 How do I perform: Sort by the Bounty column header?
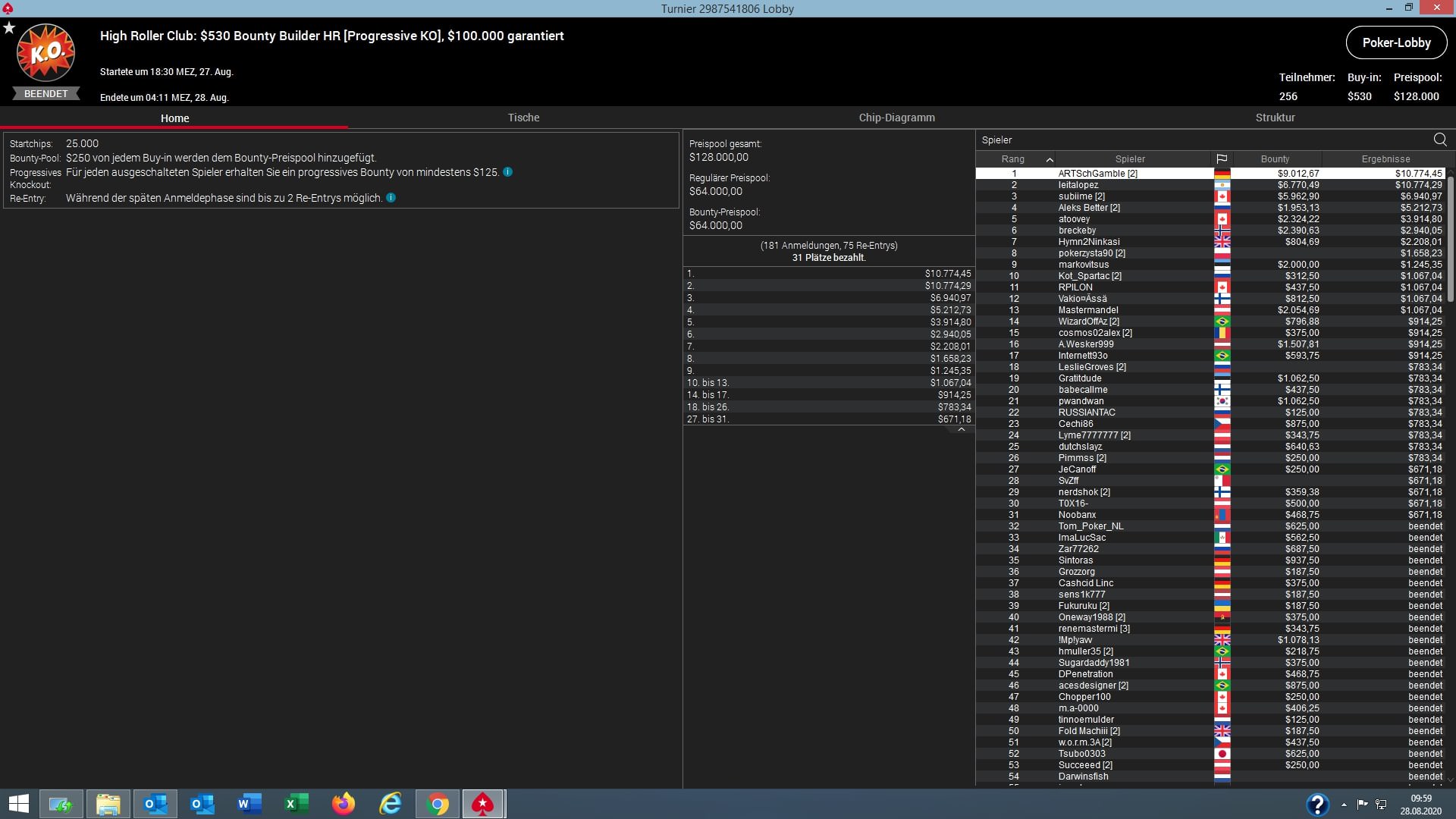click(x=1275, y=159)
